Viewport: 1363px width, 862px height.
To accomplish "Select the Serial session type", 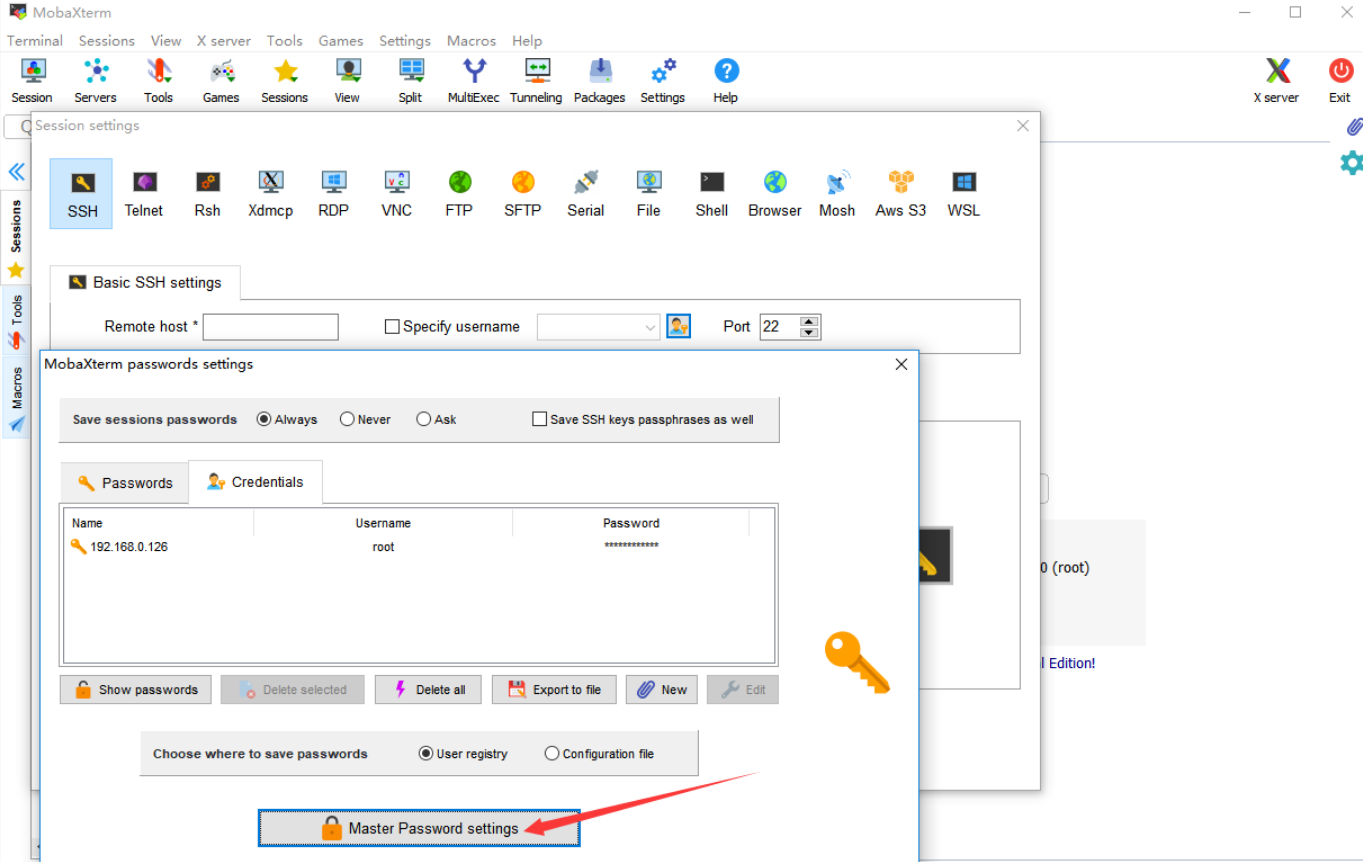I will pos(586,194).
